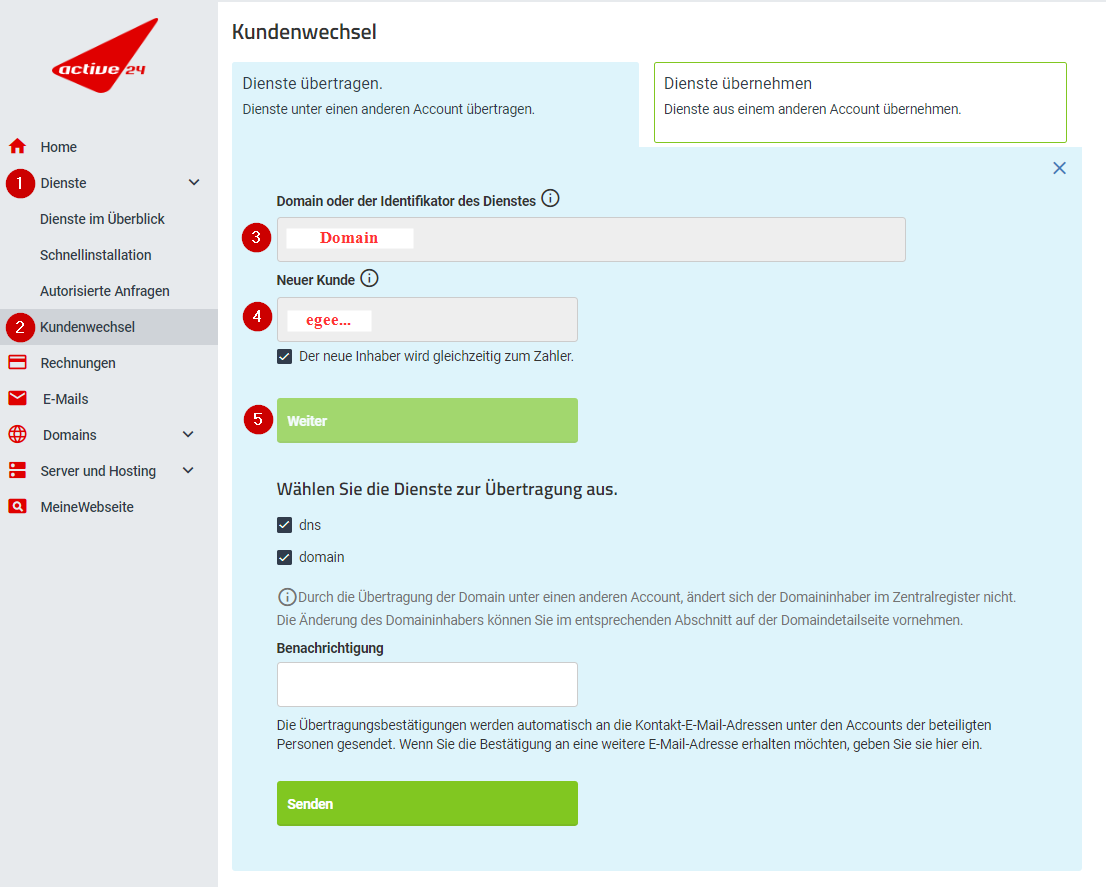Uncheck the dns service checkbox
The width and height of the screenshot is (1106, 887).
pos(285,525)
